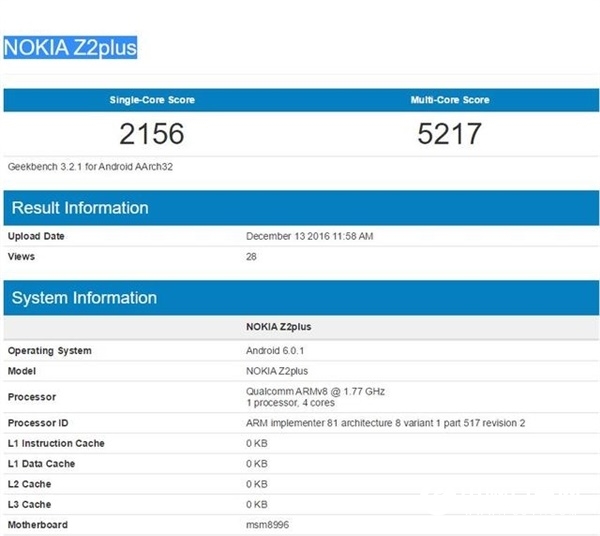Click the single-core score value 2156
Screen dimensions: 600x536
click(x=152, y=133)
